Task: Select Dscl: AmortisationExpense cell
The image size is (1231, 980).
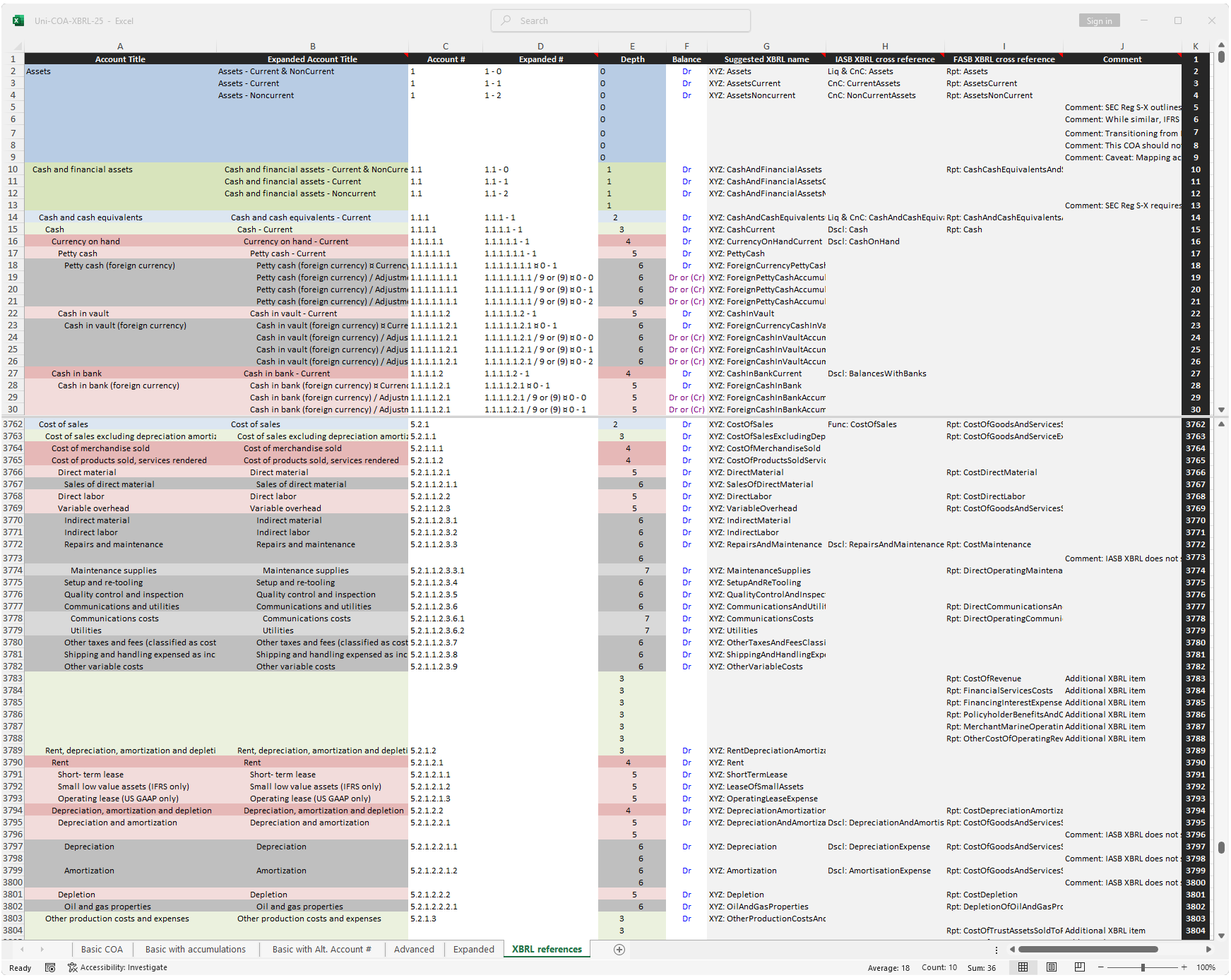Action: tap(885, 871)
